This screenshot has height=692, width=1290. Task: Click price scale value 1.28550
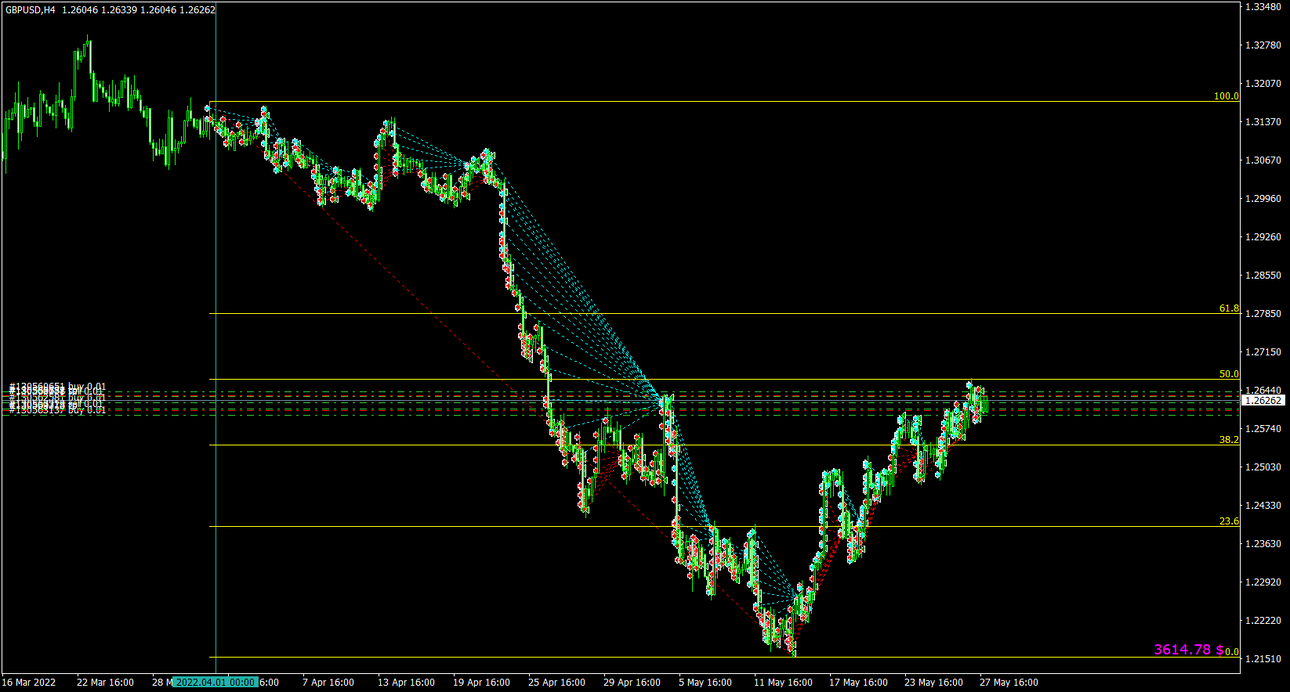click(x=1264, y=275)
